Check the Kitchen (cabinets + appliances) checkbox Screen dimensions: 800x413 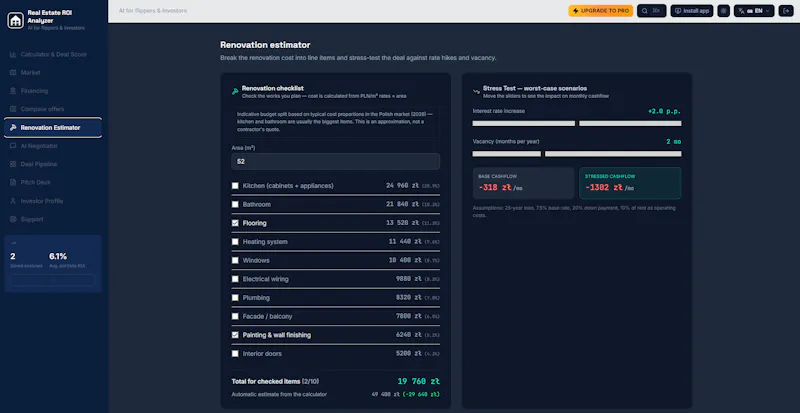235,186
